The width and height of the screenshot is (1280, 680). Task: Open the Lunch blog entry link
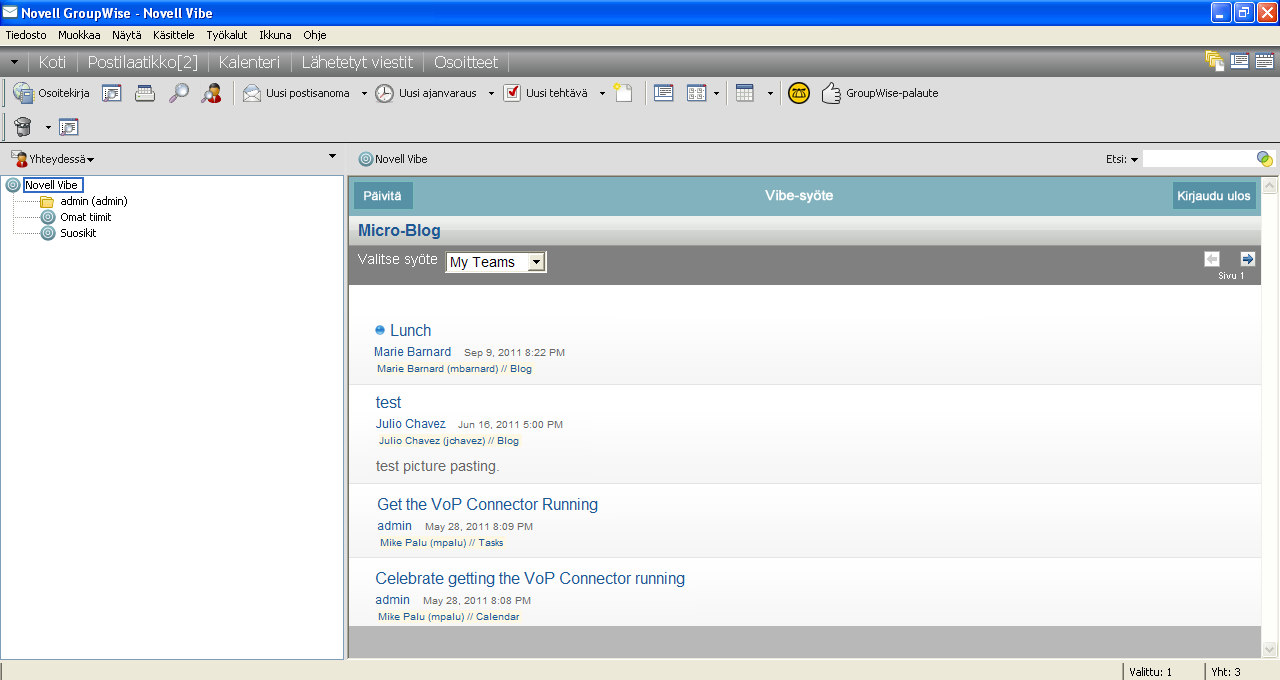410,330
